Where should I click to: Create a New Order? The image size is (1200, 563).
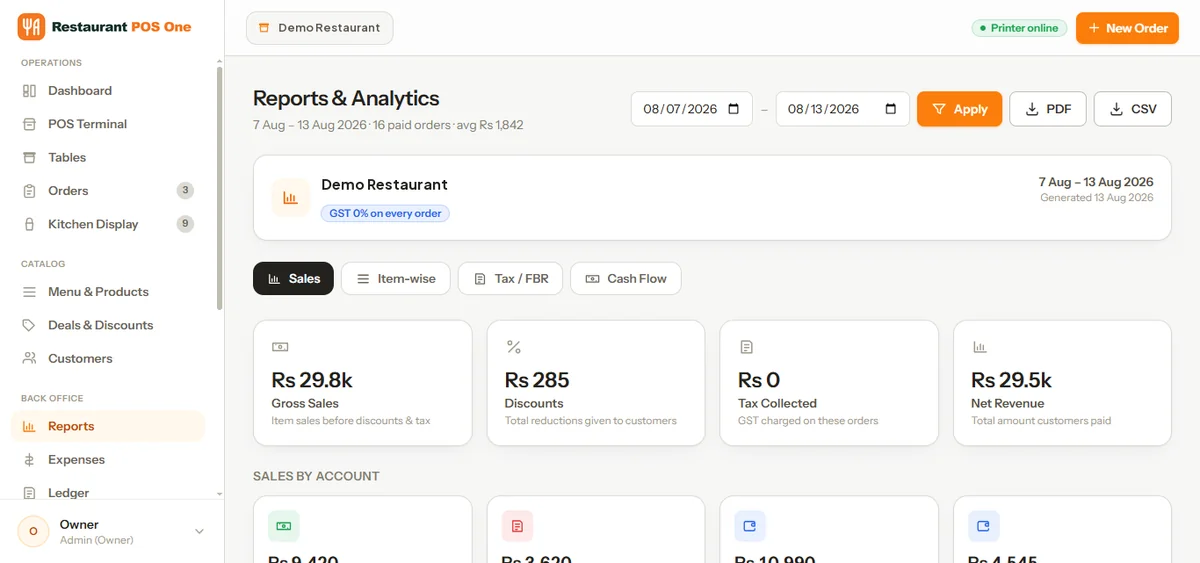(x=1127, y=28)
